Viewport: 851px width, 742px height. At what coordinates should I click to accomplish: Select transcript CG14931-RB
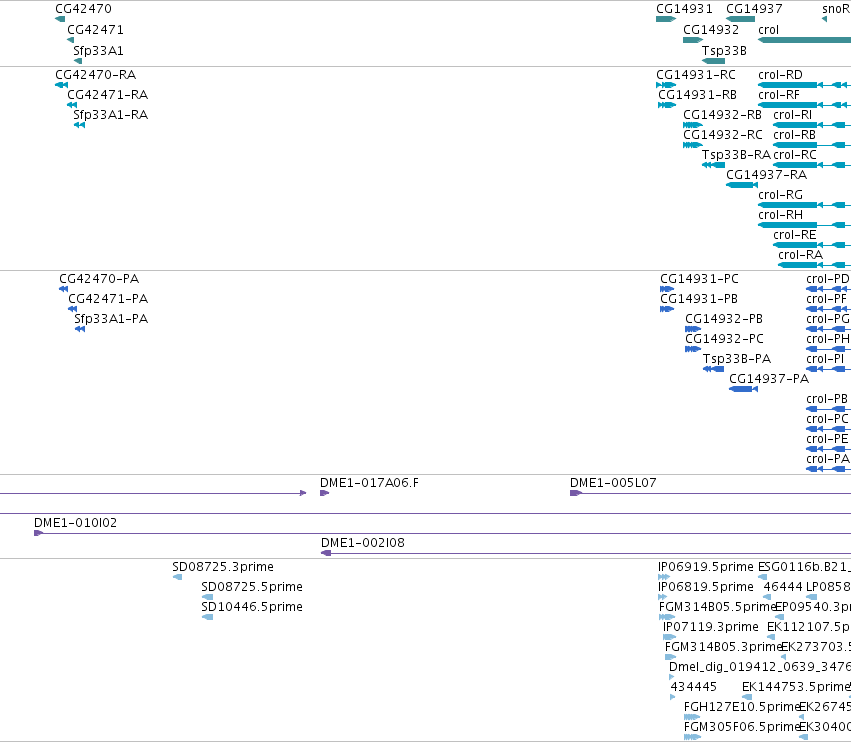[697, 95]
